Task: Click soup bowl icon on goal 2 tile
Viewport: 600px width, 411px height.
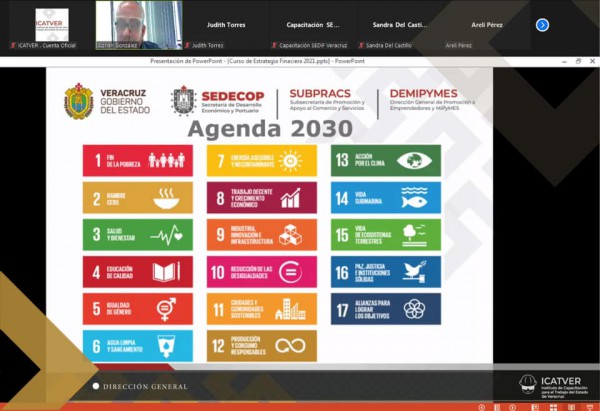Action: [166, 198]
